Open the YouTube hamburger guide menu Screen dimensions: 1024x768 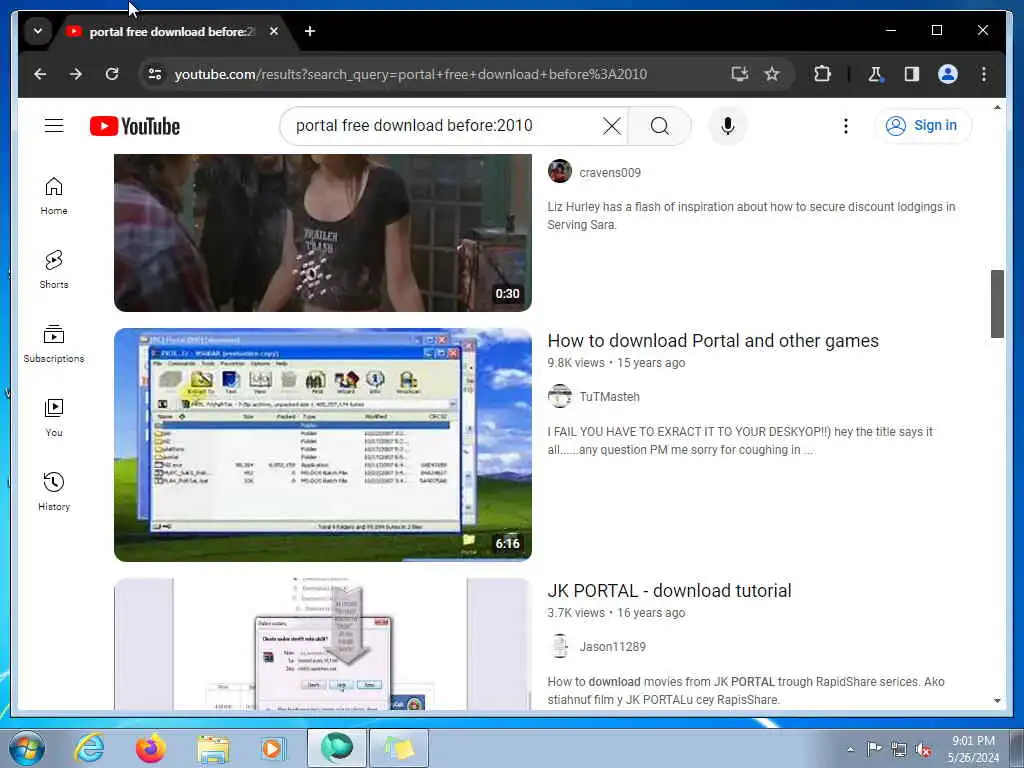click(x=54, y=125)
